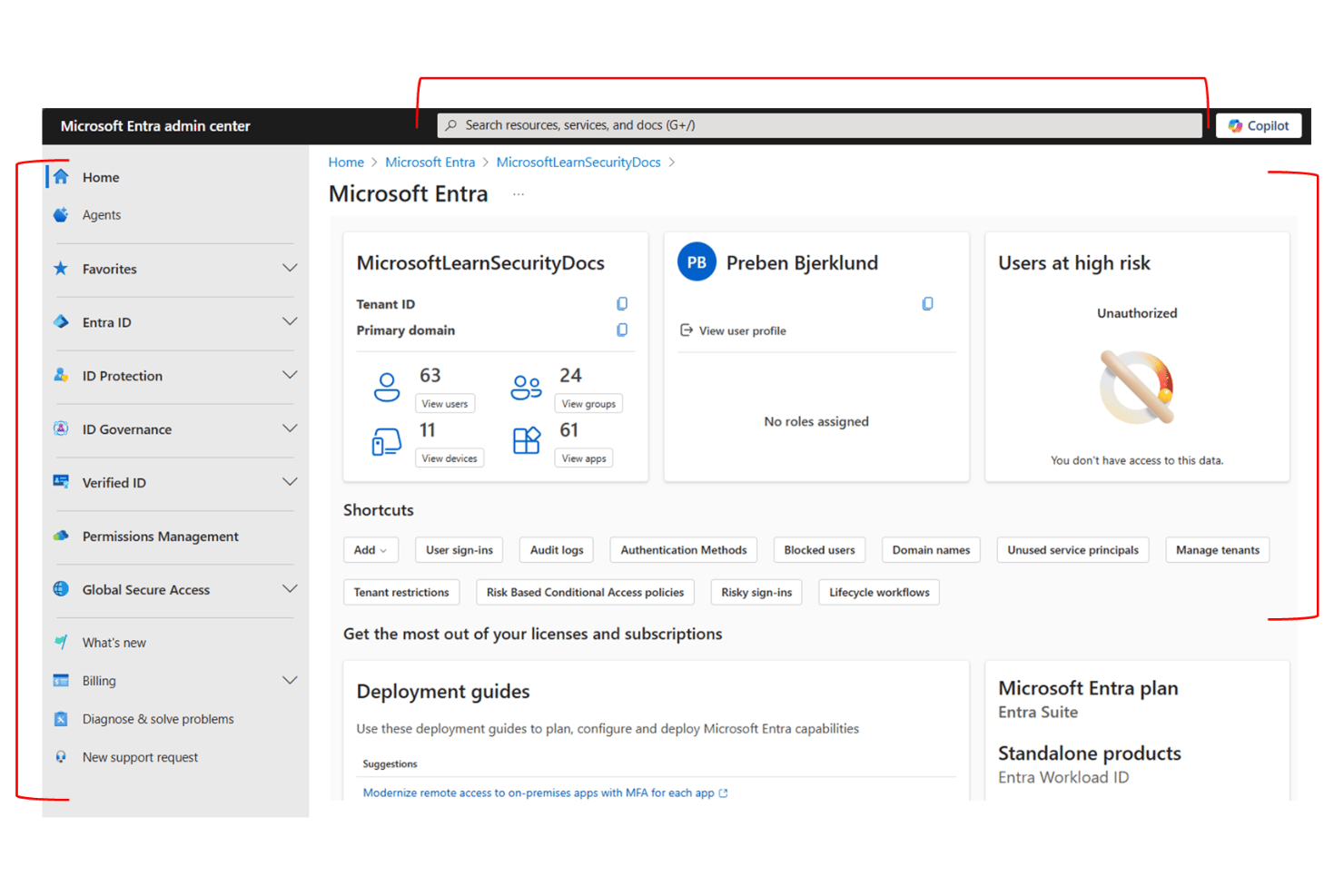1344x896 pixels.
Task: Expand the Verified ID chevron
Action: pos(290,482)
